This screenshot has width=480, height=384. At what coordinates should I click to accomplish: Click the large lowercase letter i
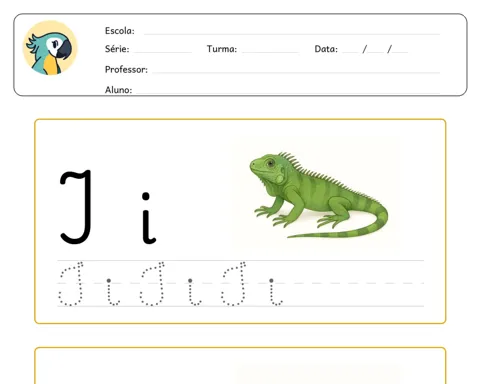pyautogui.click(x=148, y=218)
